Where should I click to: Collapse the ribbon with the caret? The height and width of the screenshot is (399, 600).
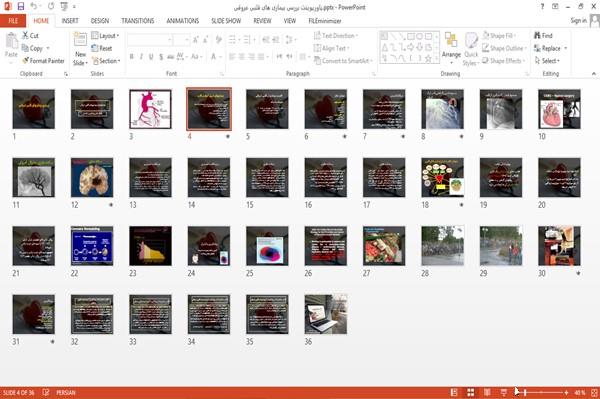pos(593,73)
